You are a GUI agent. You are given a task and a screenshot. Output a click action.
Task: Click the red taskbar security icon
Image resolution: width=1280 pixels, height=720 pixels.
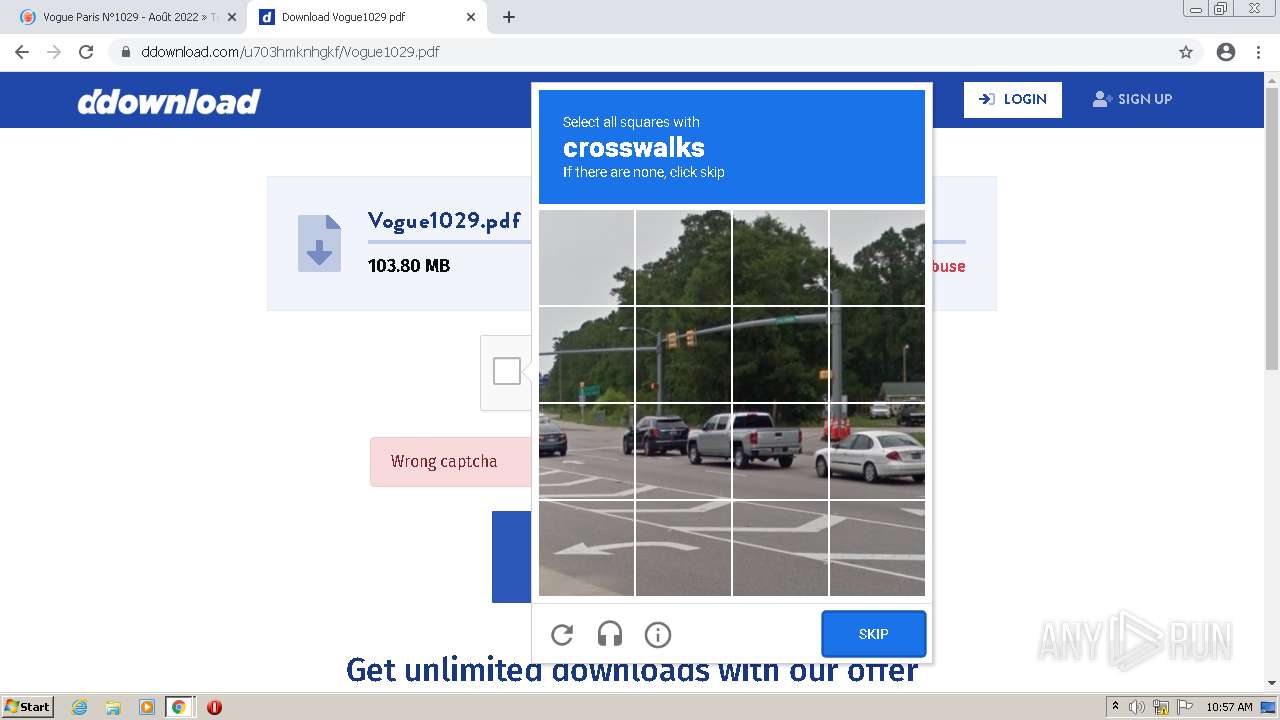214,707
